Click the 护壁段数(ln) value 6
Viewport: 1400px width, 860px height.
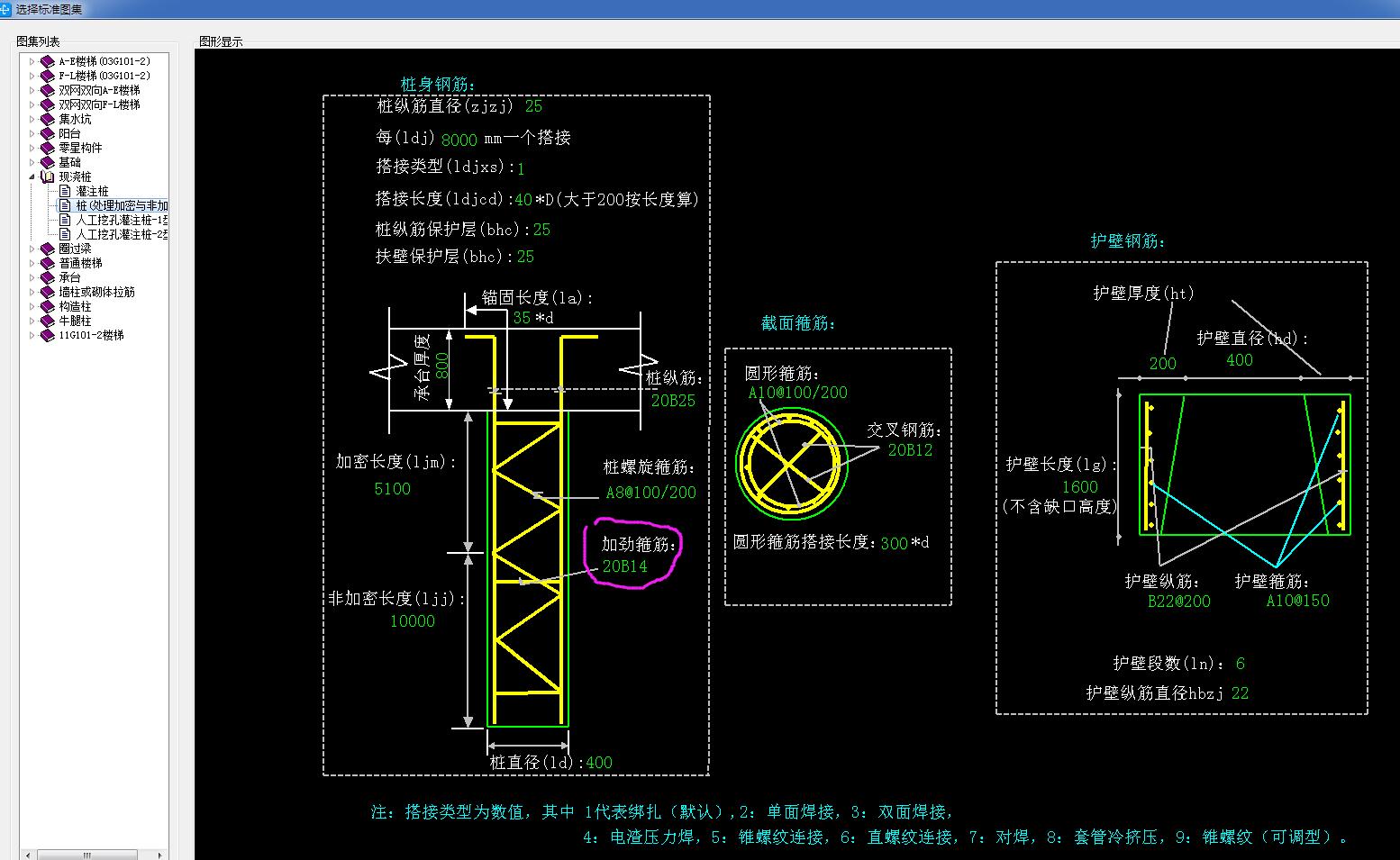click(1240, 664)
